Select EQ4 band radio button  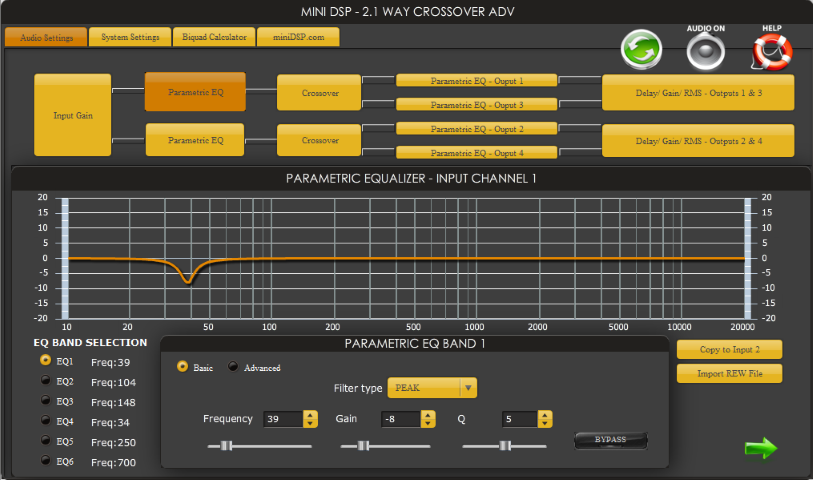click(x=46, y=420)
